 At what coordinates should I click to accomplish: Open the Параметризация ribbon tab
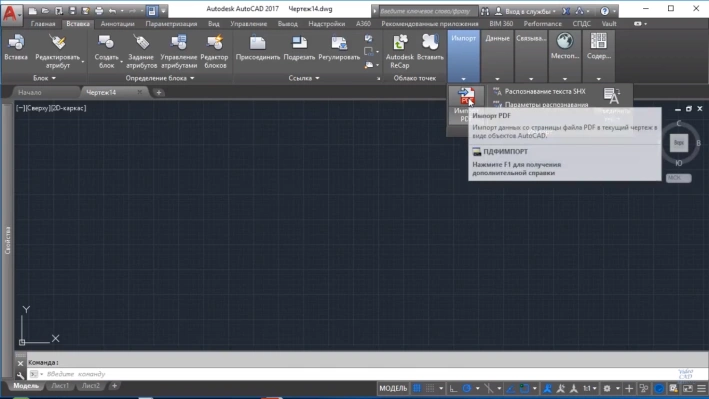pyautogui.click(x=171, y=24)
